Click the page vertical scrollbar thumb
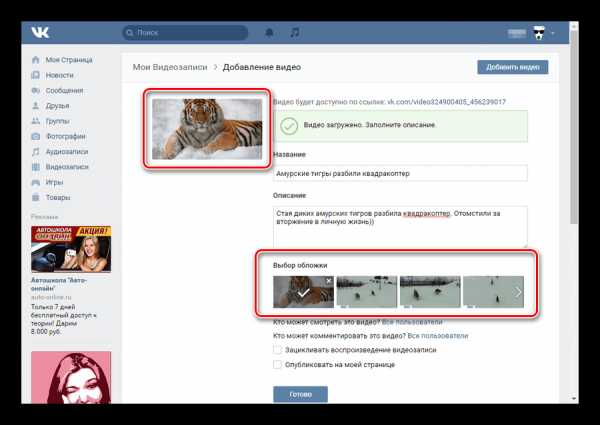The image size is (600, 425). click(x=574, y=126)
